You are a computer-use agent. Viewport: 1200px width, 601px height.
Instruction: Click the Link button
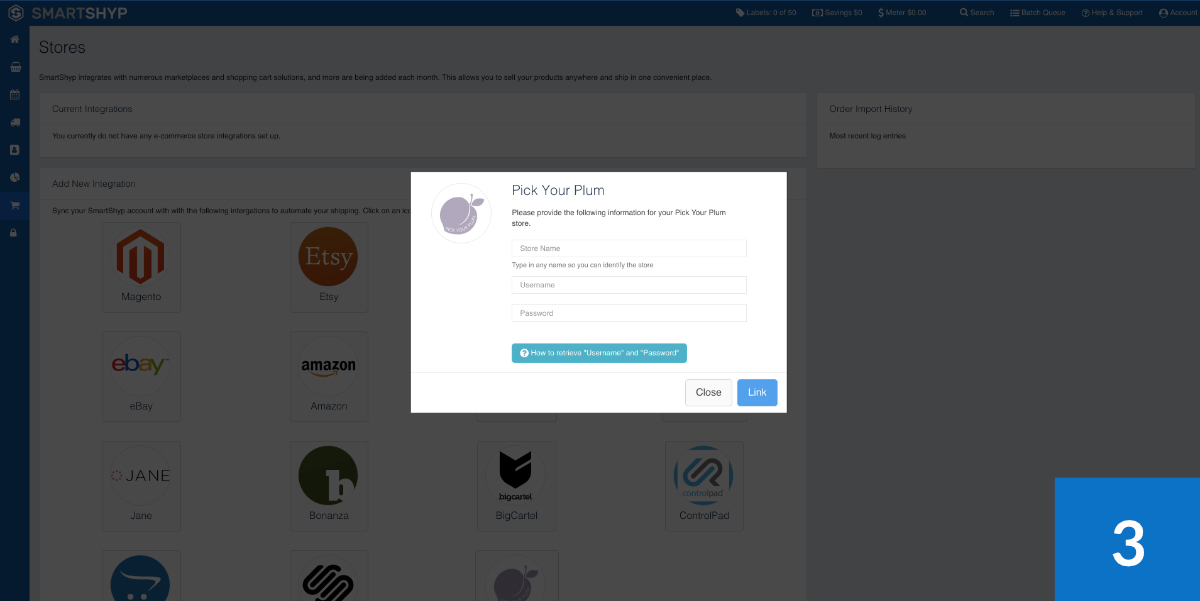(757, 392)
